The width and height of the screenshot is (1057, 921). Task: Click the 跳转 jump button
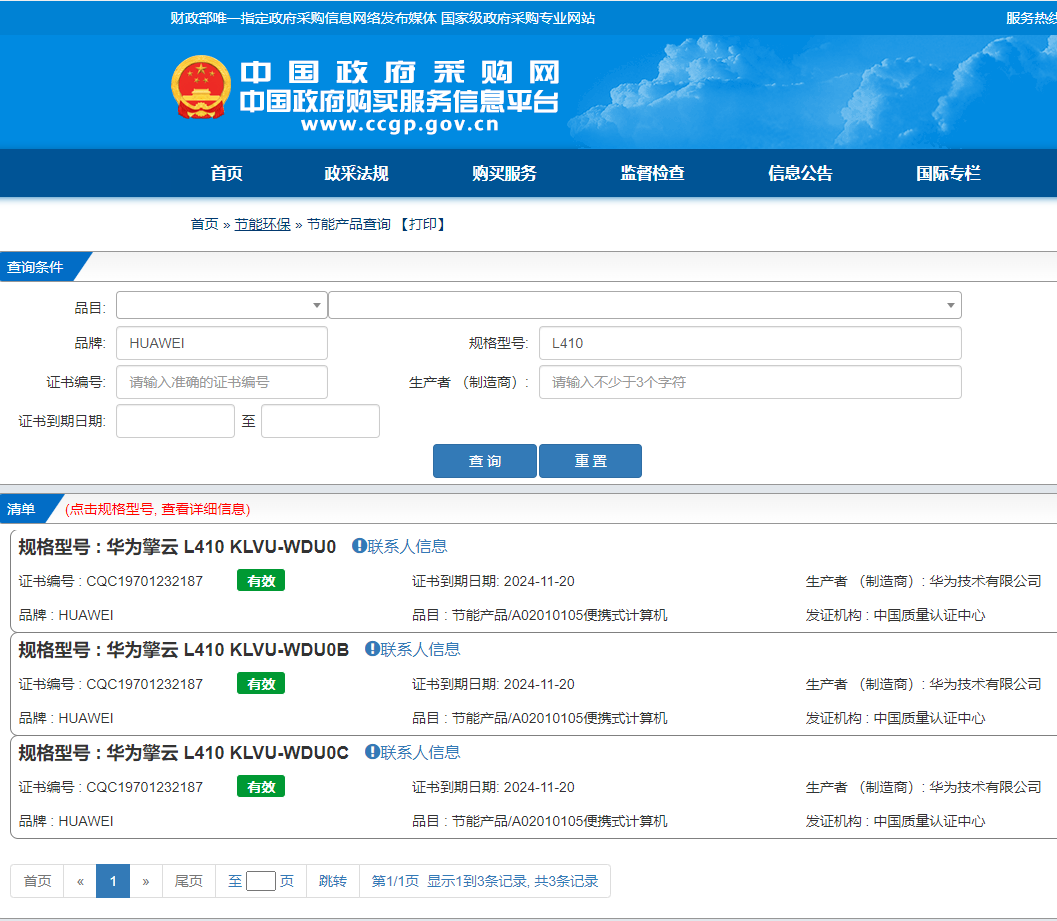333,881
